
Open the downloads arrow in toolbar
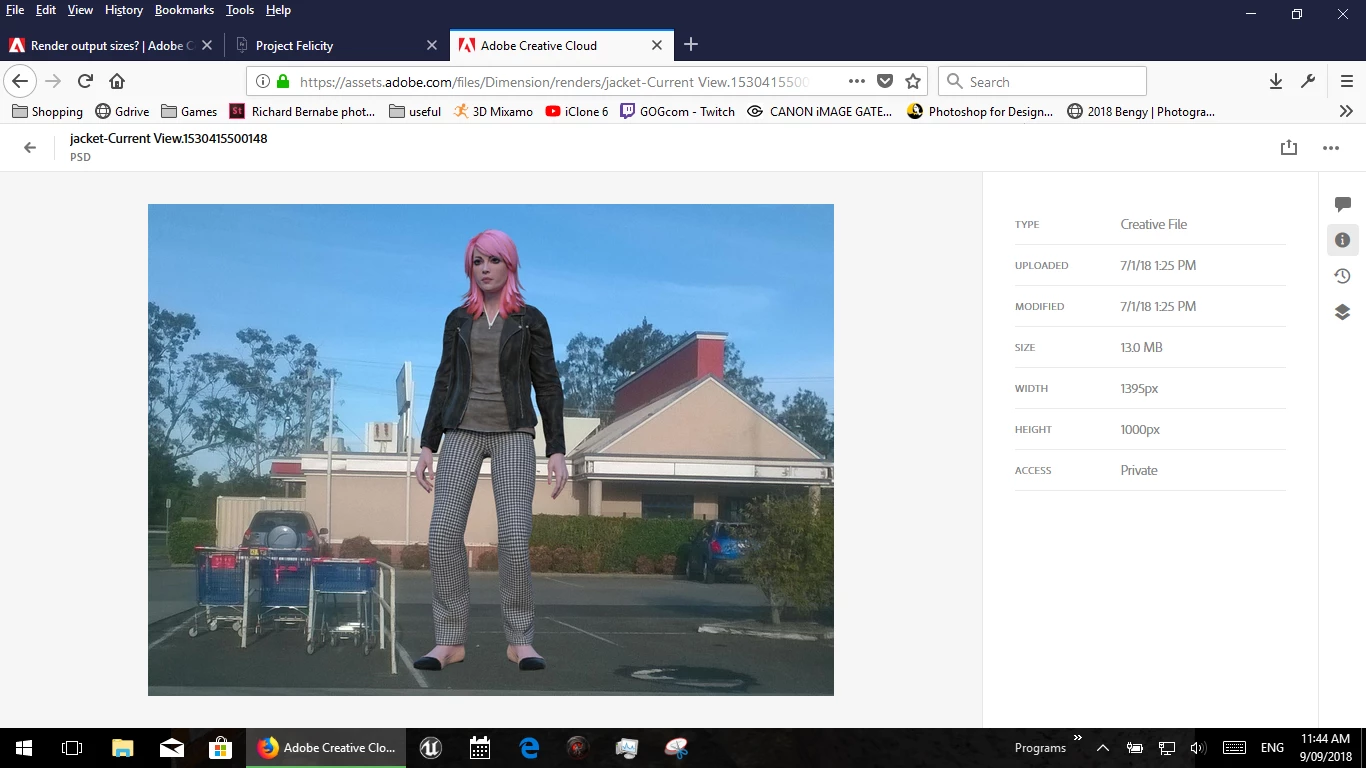(1276, 81)
